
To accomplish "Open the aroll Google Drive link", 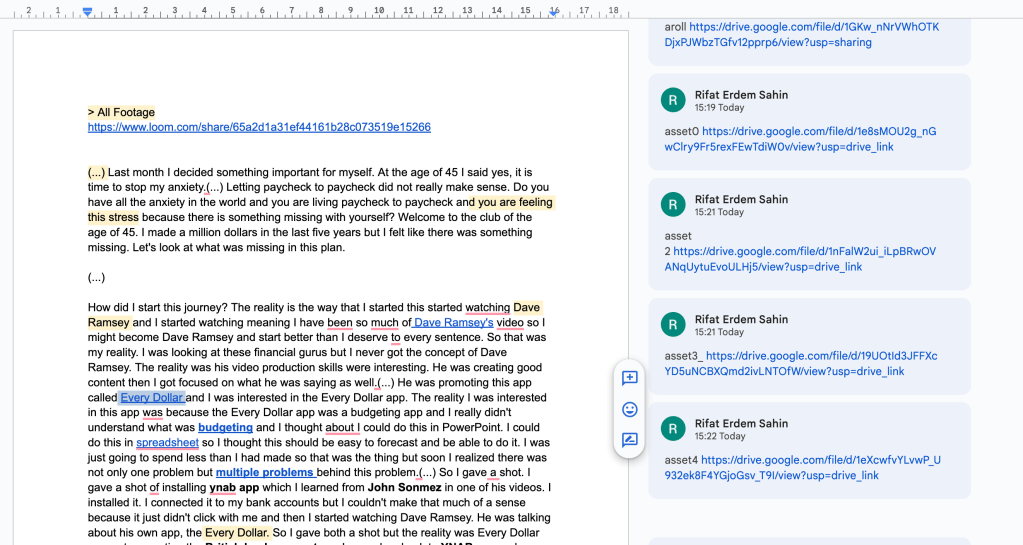I will tap(802, 35).
